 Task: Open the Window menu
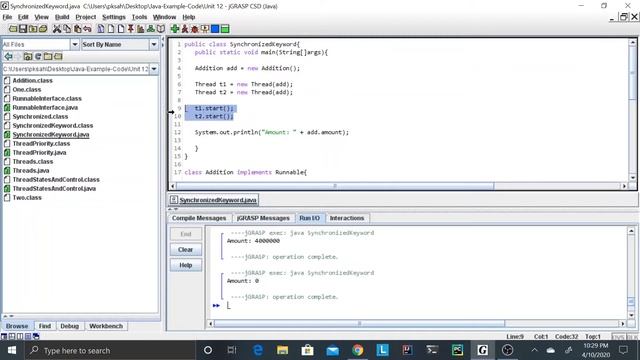[164, 17]
